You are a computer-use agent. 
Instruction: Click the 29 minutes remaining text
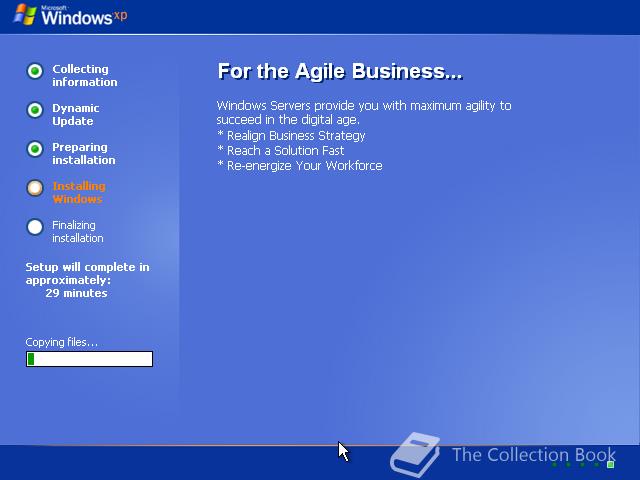76,293
